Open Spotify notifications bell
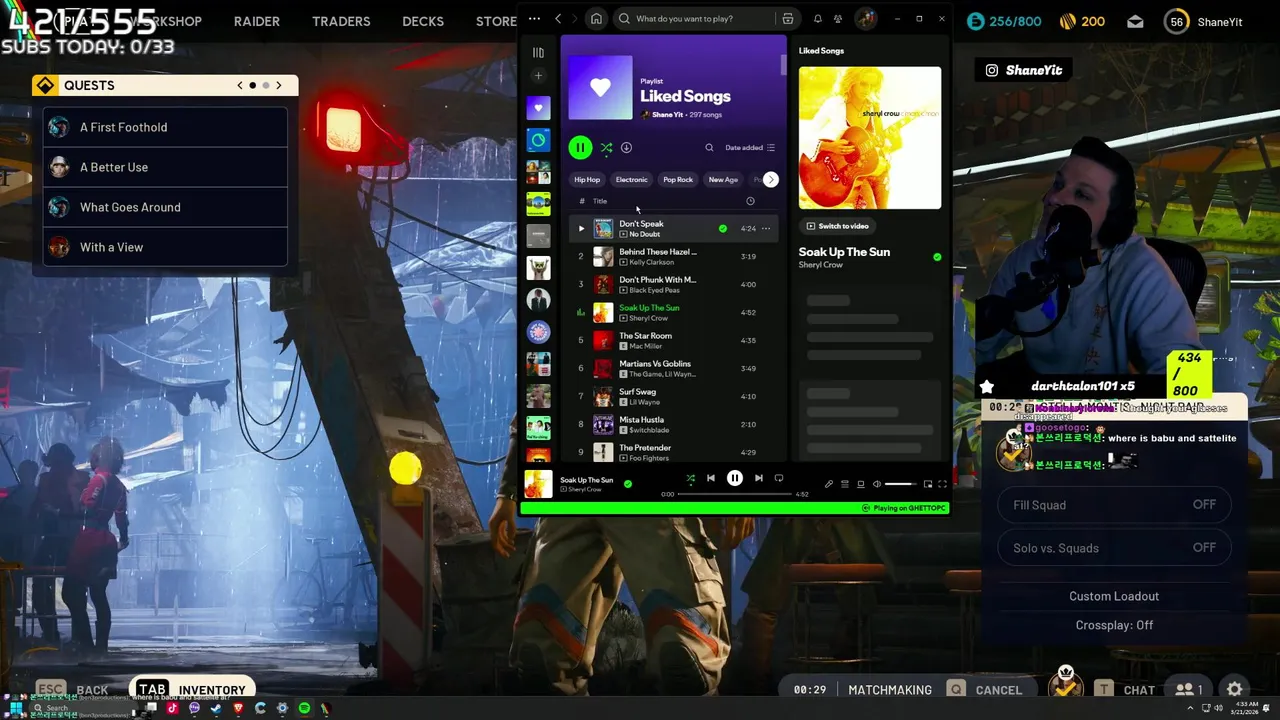Screen dimensions: 1280x720 [x=818, y=19]
